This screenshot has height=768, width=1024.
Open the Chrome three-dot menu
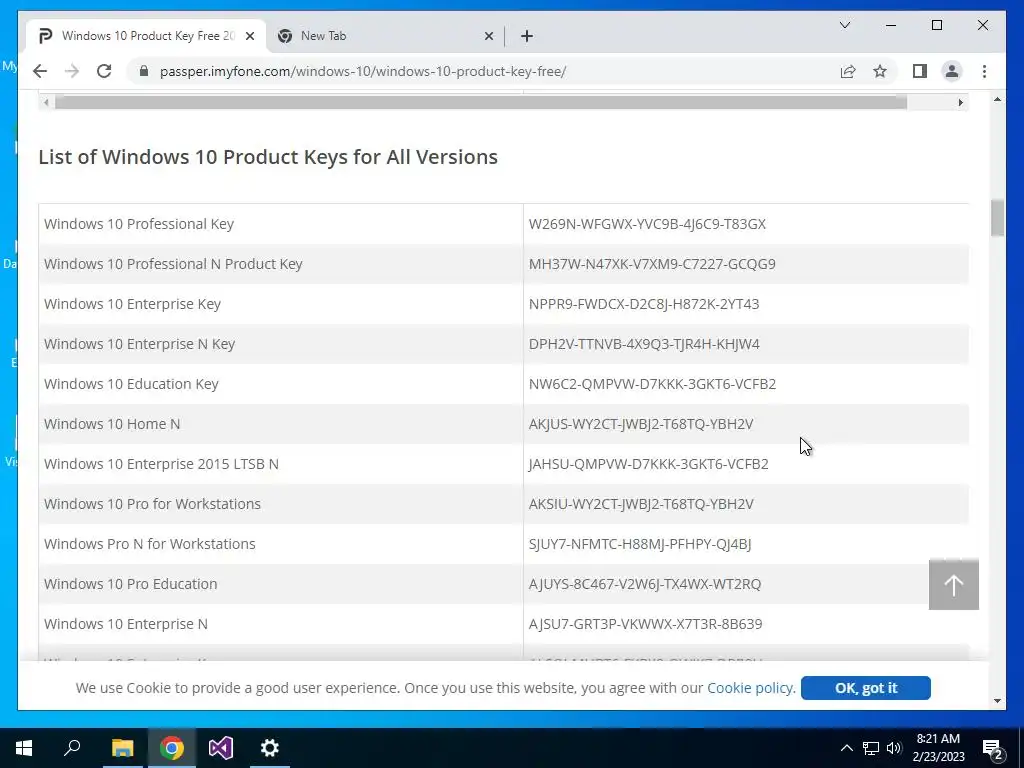tap(984, 71)
